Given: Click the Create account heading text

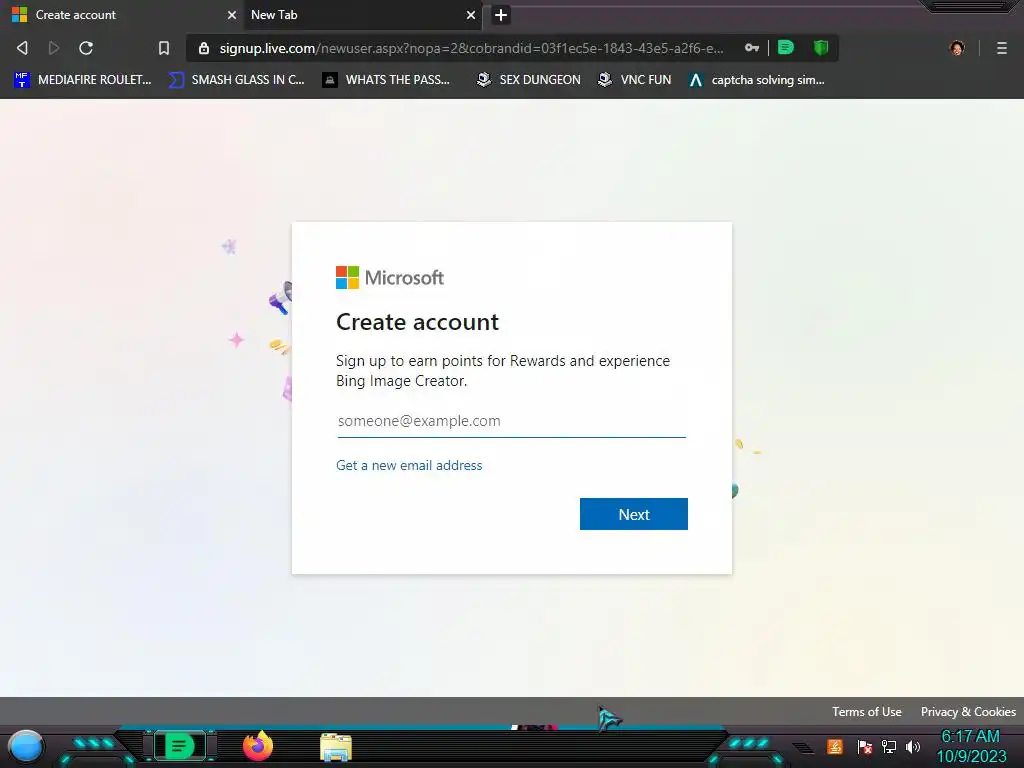Looking at the screenshot, I should pyautogui.click(x=417, y=322).
